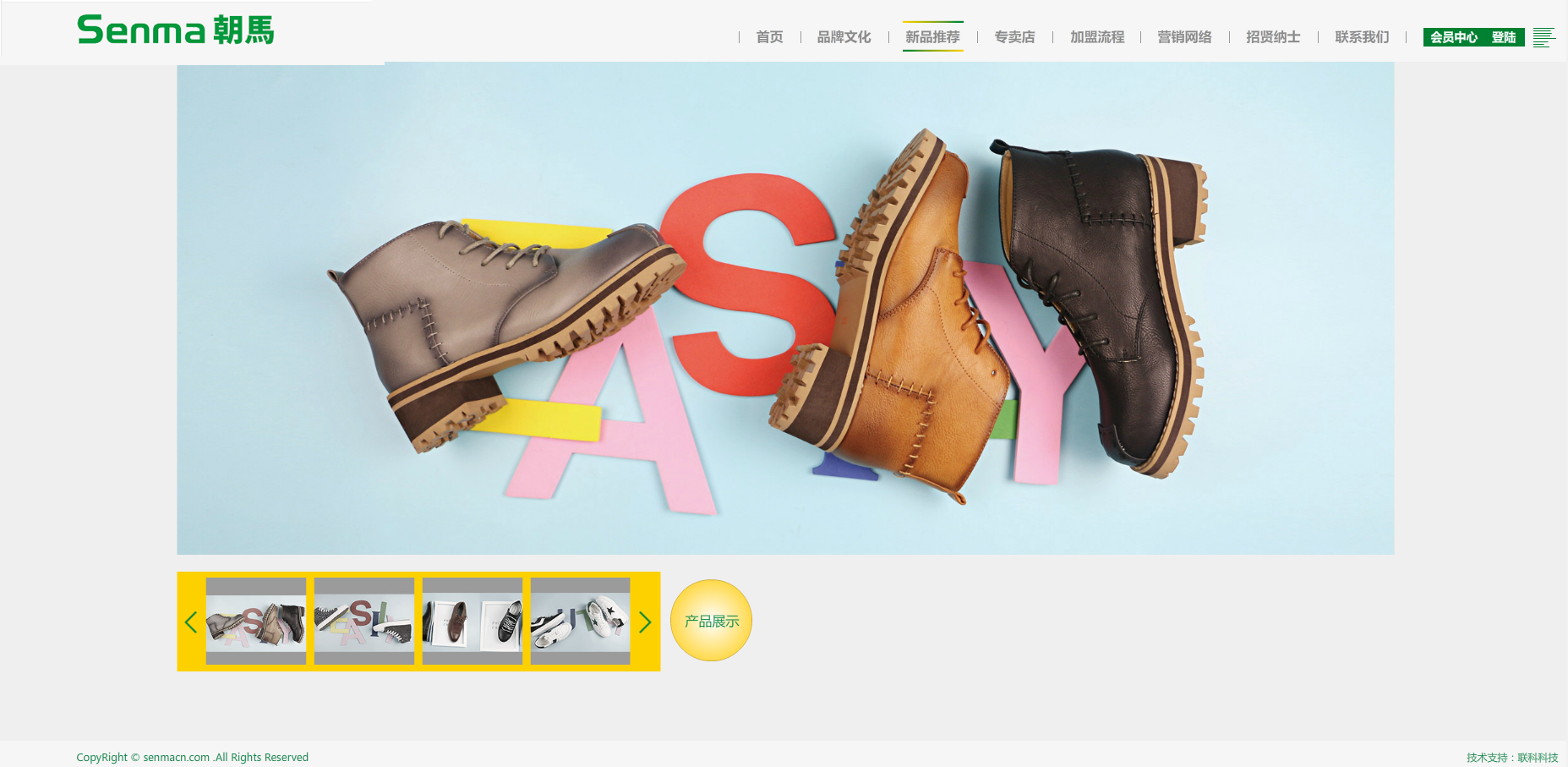The height and width of the screenshot is (767, 1568).
Task: Go to 首页 in the navigation
Action: pyautogui.click(x=769, y=37)
